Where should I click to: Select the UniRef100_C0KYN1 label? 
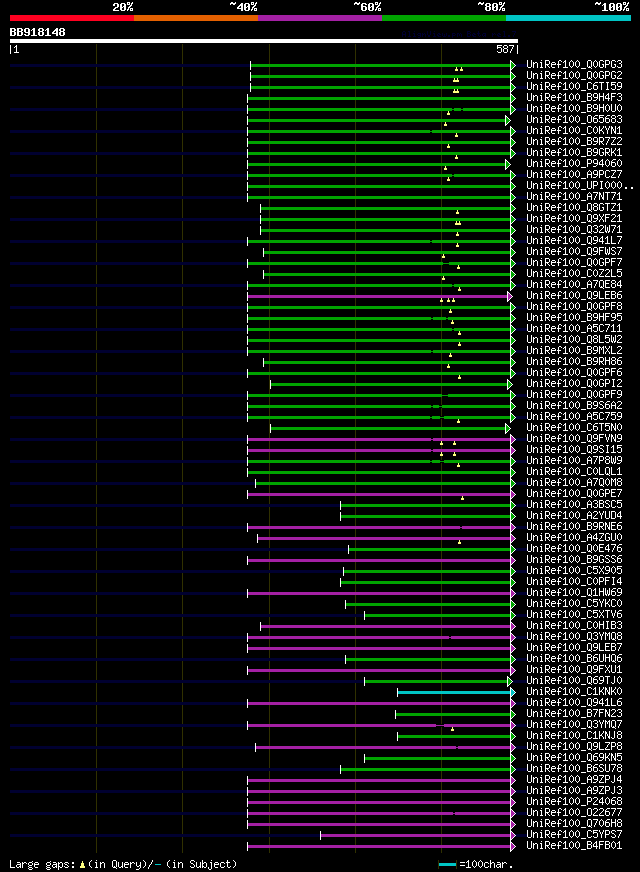tap(574, 131)
